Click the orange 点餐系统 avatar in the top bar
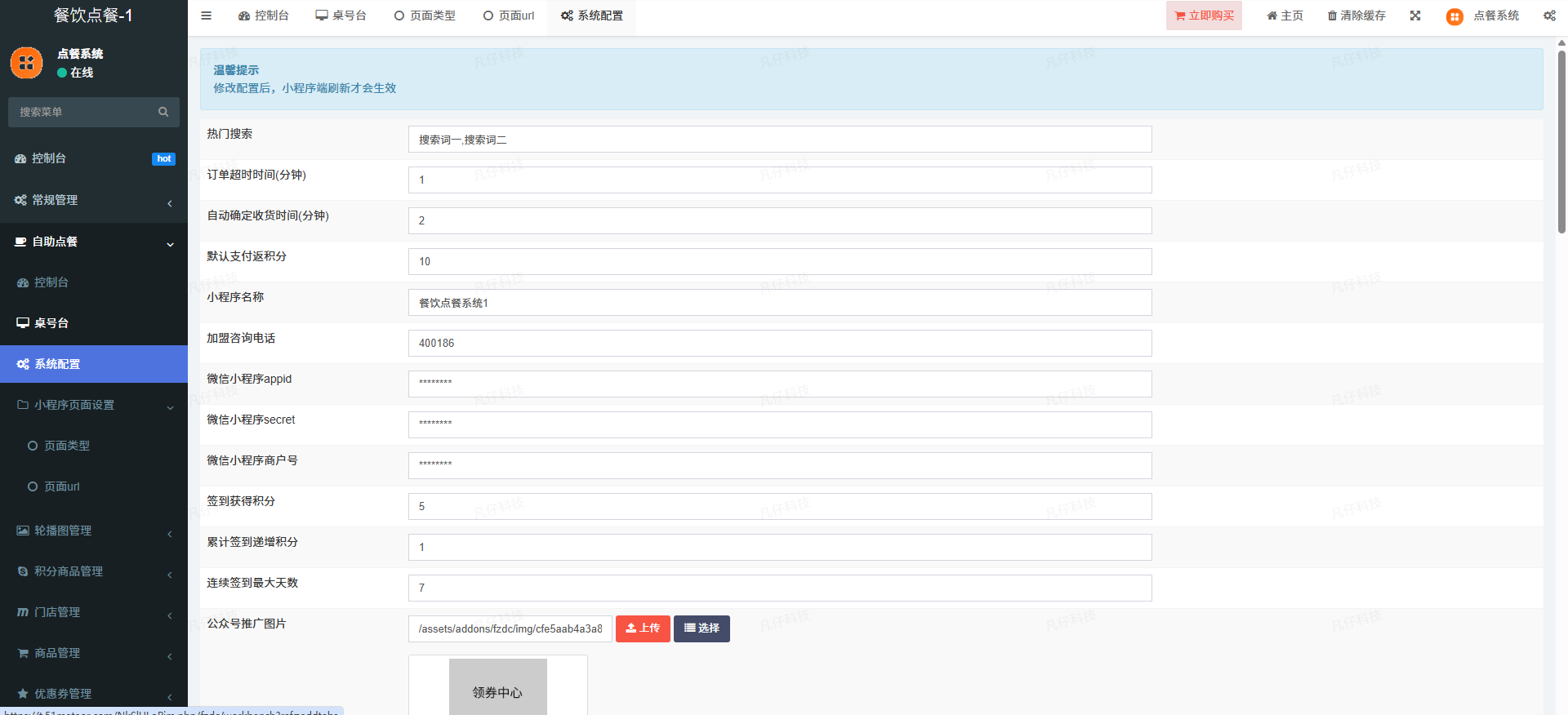 click(1454, 16)
